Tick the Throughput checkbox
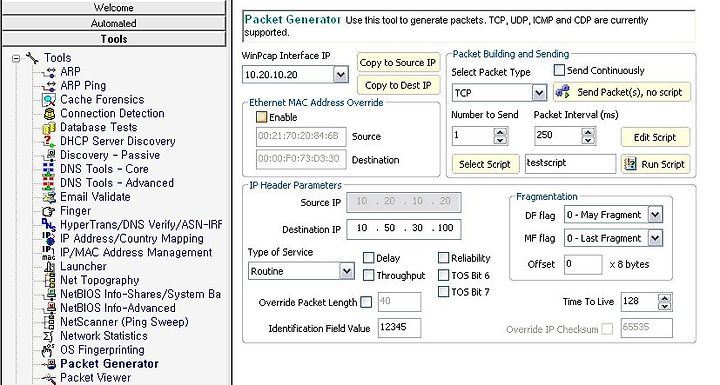The image size is (720, 385). 368,275
